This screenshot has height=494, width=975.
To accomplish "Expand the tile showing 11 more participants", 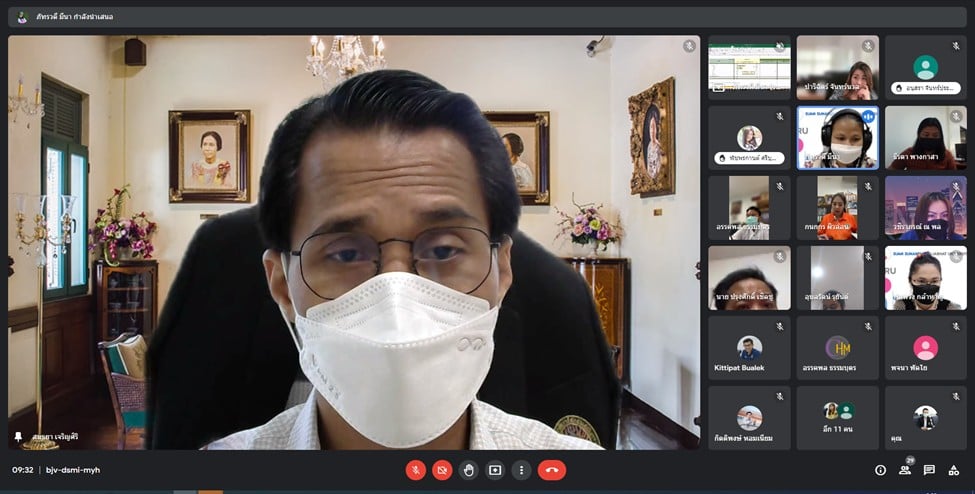I will (x=837, y=418).
